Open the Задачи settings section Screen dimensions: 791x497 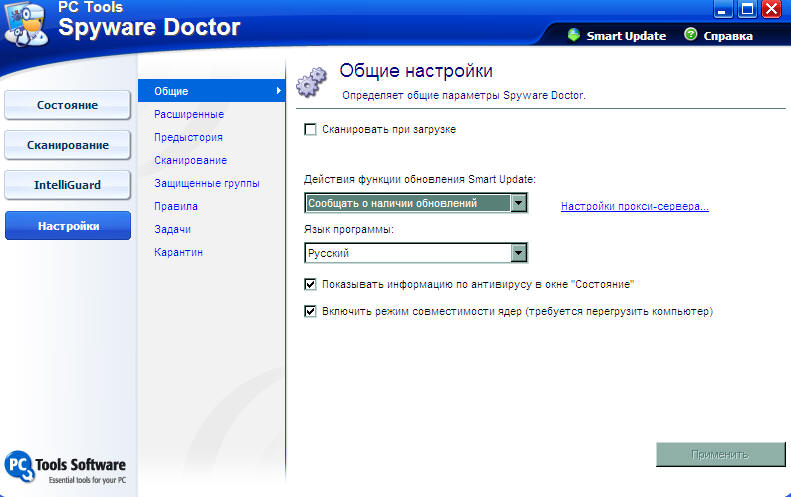[172, 230]
